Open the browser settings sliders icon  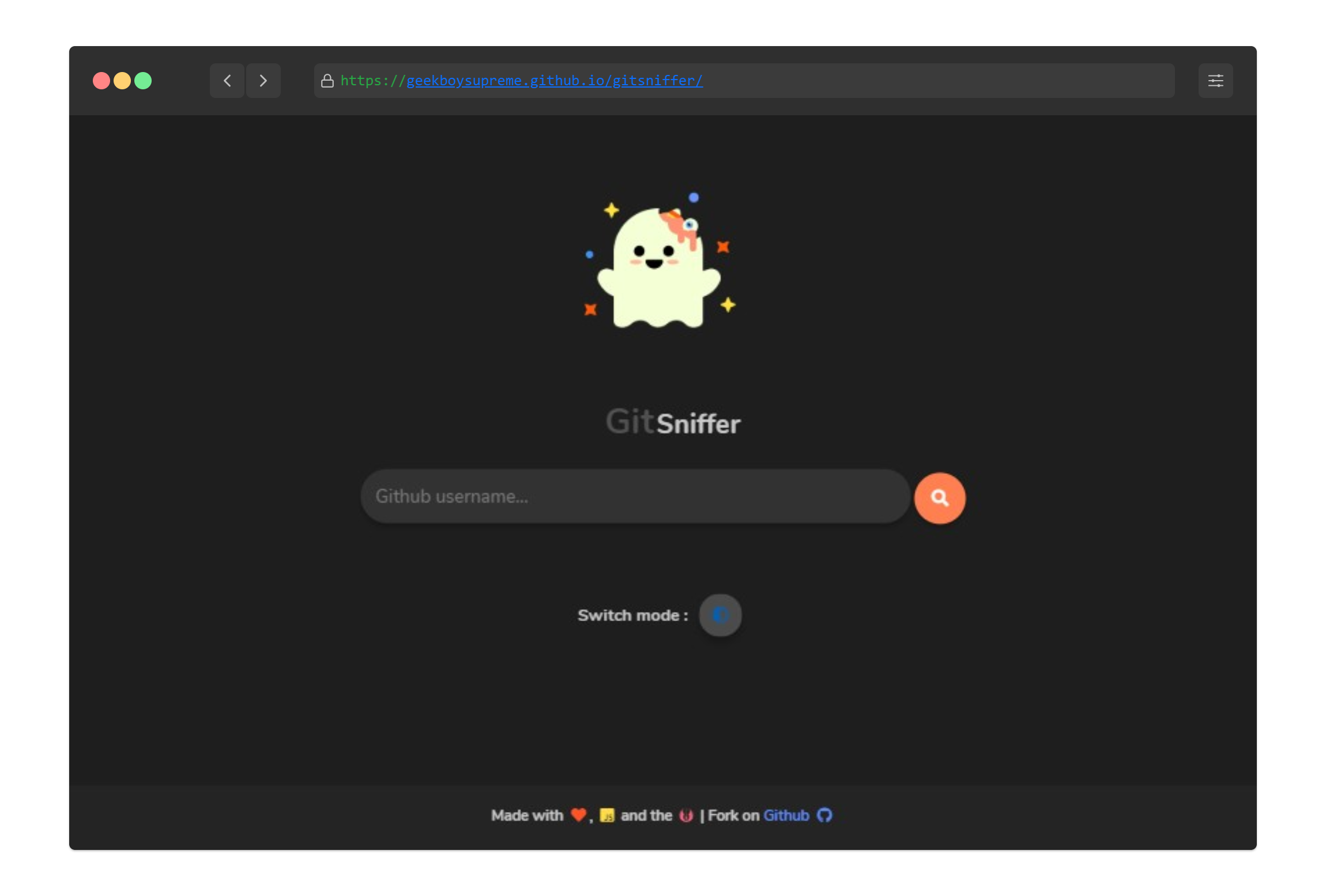click(x=1215, y=81)
